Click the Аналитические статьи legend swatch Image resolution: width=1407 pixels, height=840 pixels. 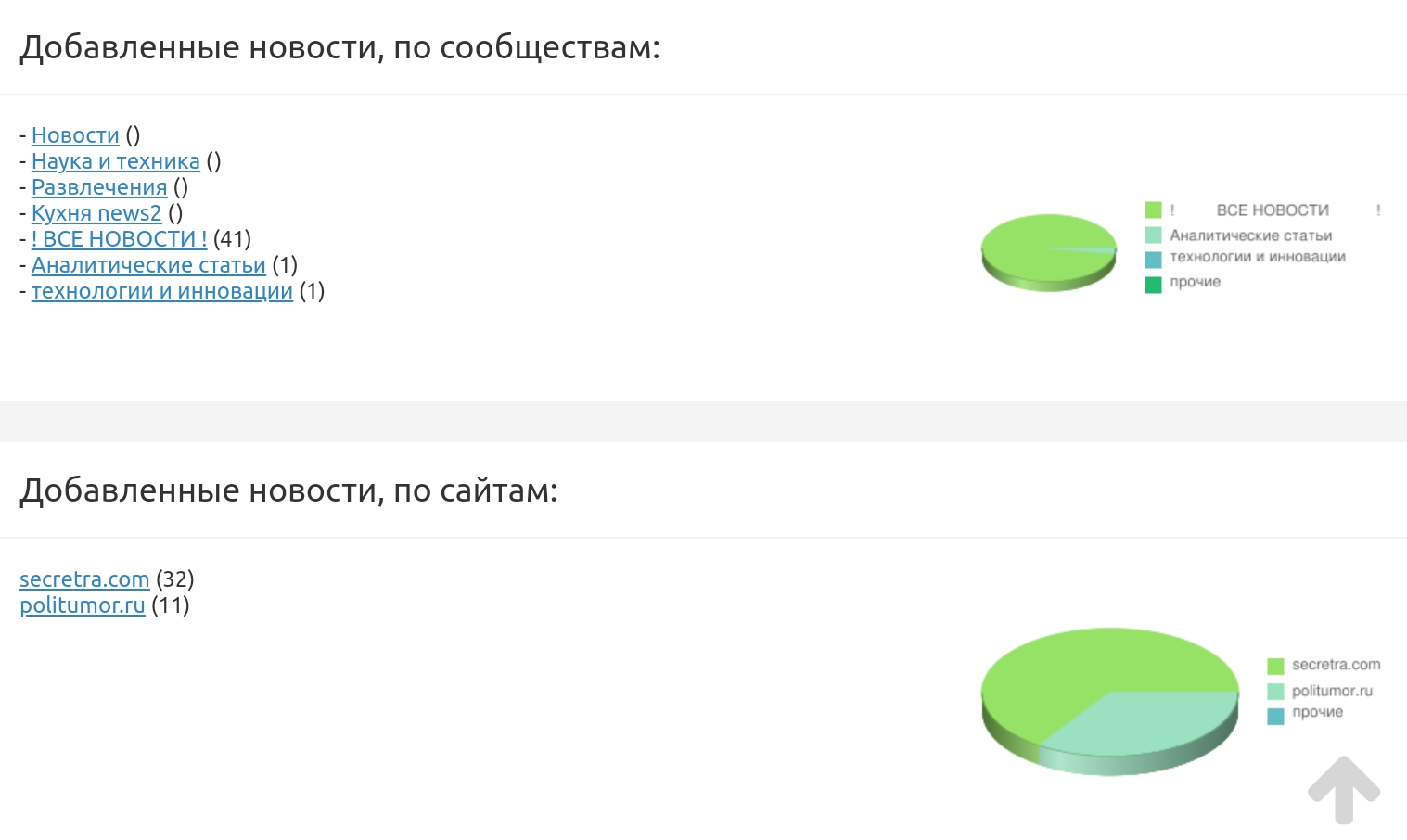1153,235
